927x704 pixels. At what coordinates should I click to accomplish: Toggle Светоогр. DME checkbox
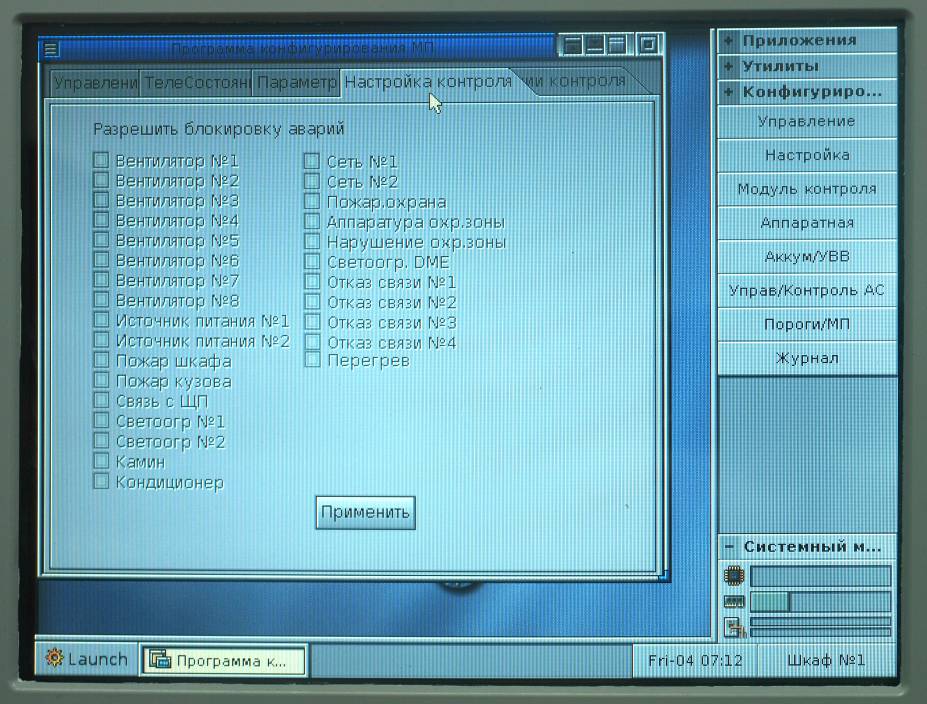[x=312, y=261]
